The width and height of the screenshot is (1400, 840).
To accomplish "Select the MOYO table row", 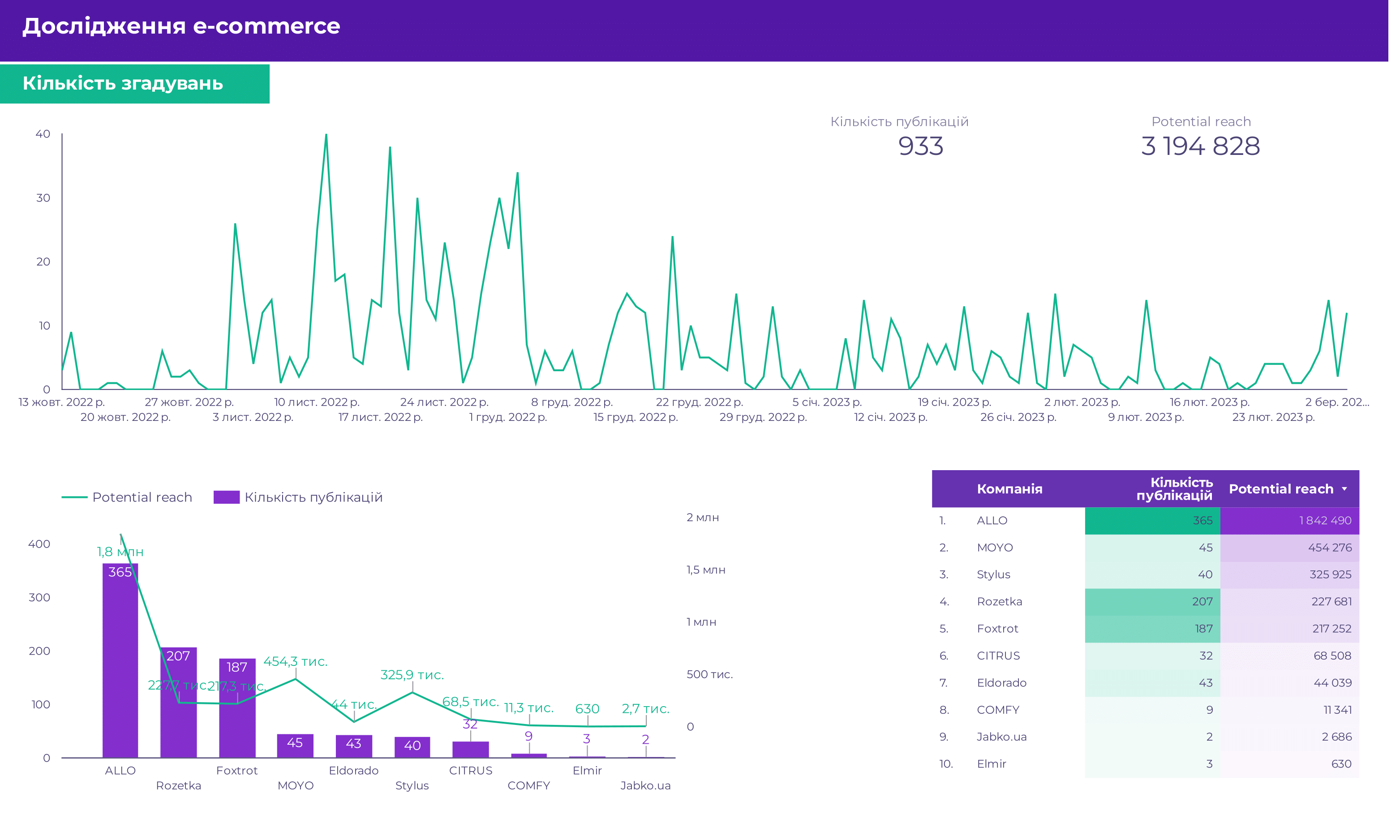I will coord(994,547).
